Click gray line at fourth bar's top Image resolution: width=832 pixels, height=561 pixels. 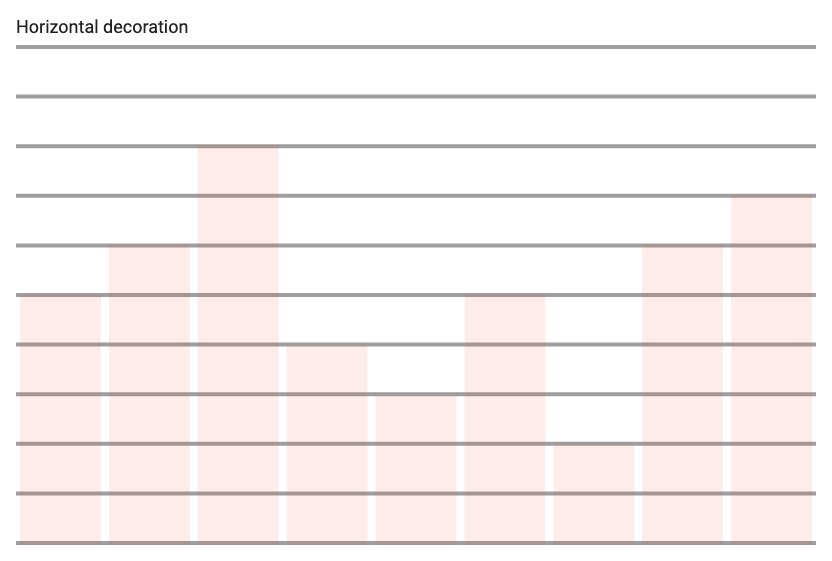[416, 344]
